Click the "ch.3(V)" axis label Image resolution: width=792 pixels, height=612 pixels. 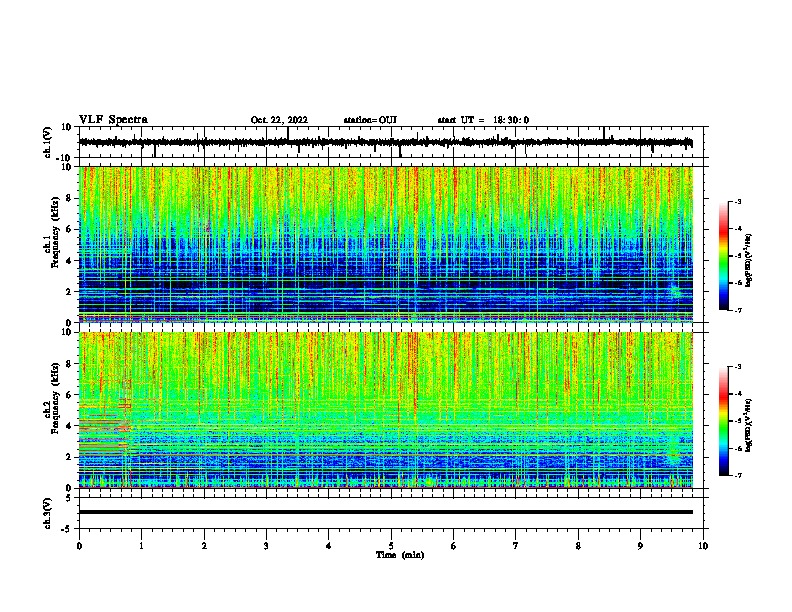click(x=48, y=513)
